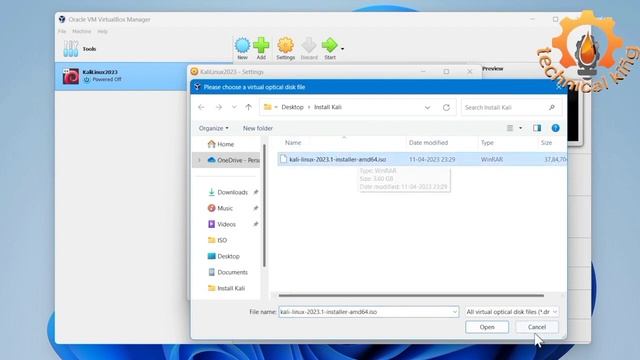Open the Start button dropdown arrow

point(342,49)
